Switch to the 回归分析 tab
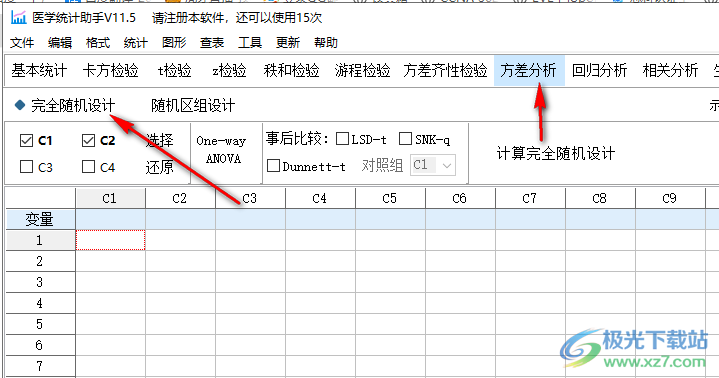This screenshot has width=719, height=378. (600, 71)
